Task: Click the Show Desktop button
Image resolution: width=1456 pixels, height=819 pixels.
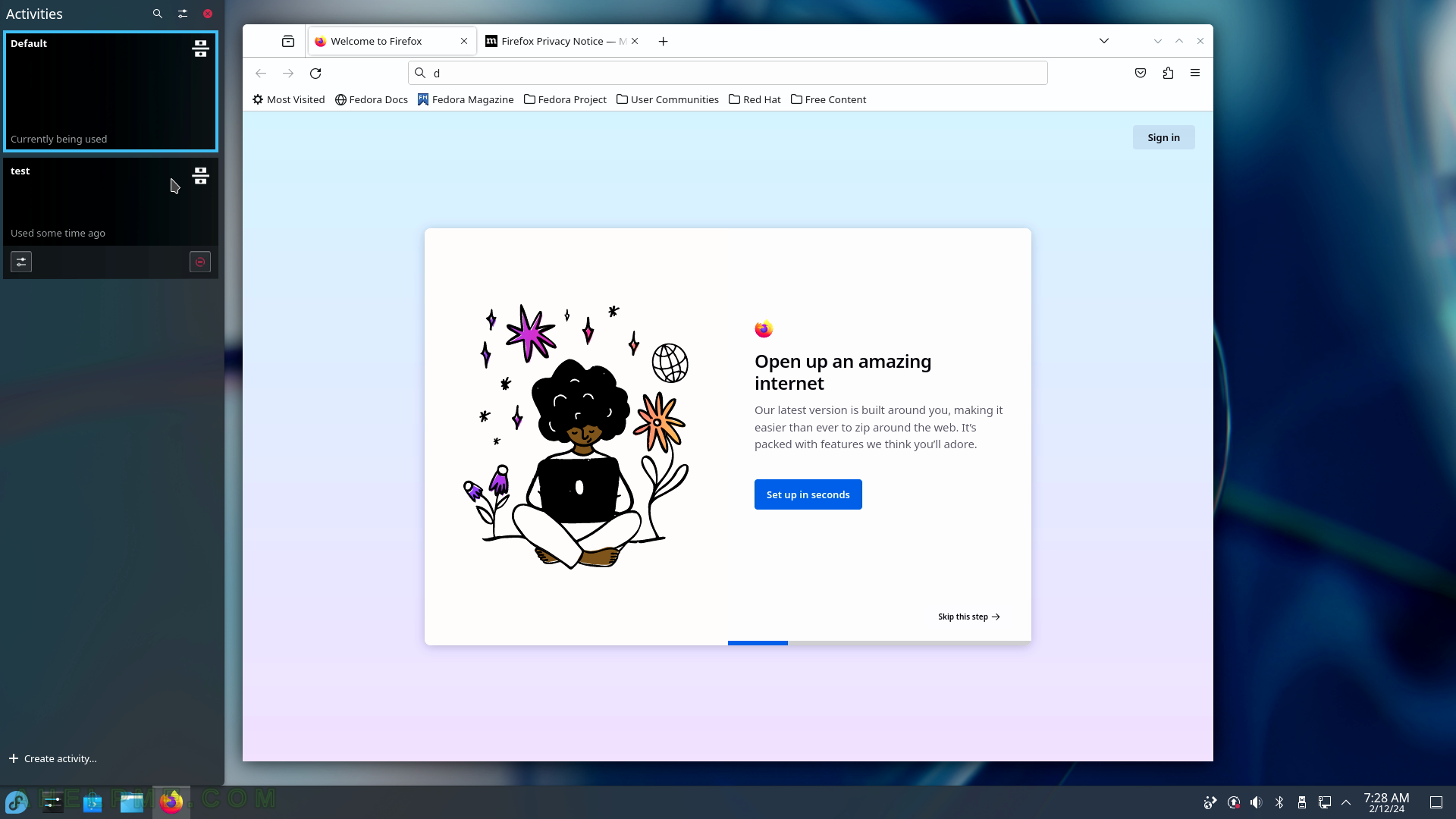Action: point(1436,802)
